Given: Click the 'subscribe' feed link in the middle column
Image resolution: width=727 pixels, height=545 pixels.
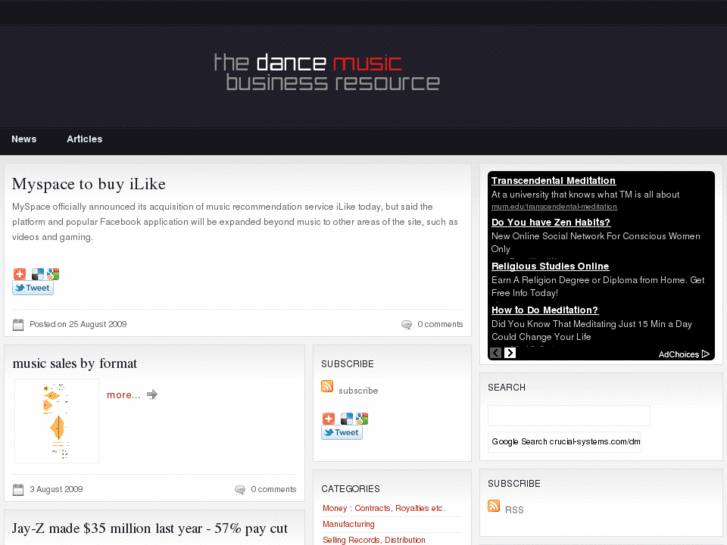Looking at the screenshot, I should (x=358, y=391).
